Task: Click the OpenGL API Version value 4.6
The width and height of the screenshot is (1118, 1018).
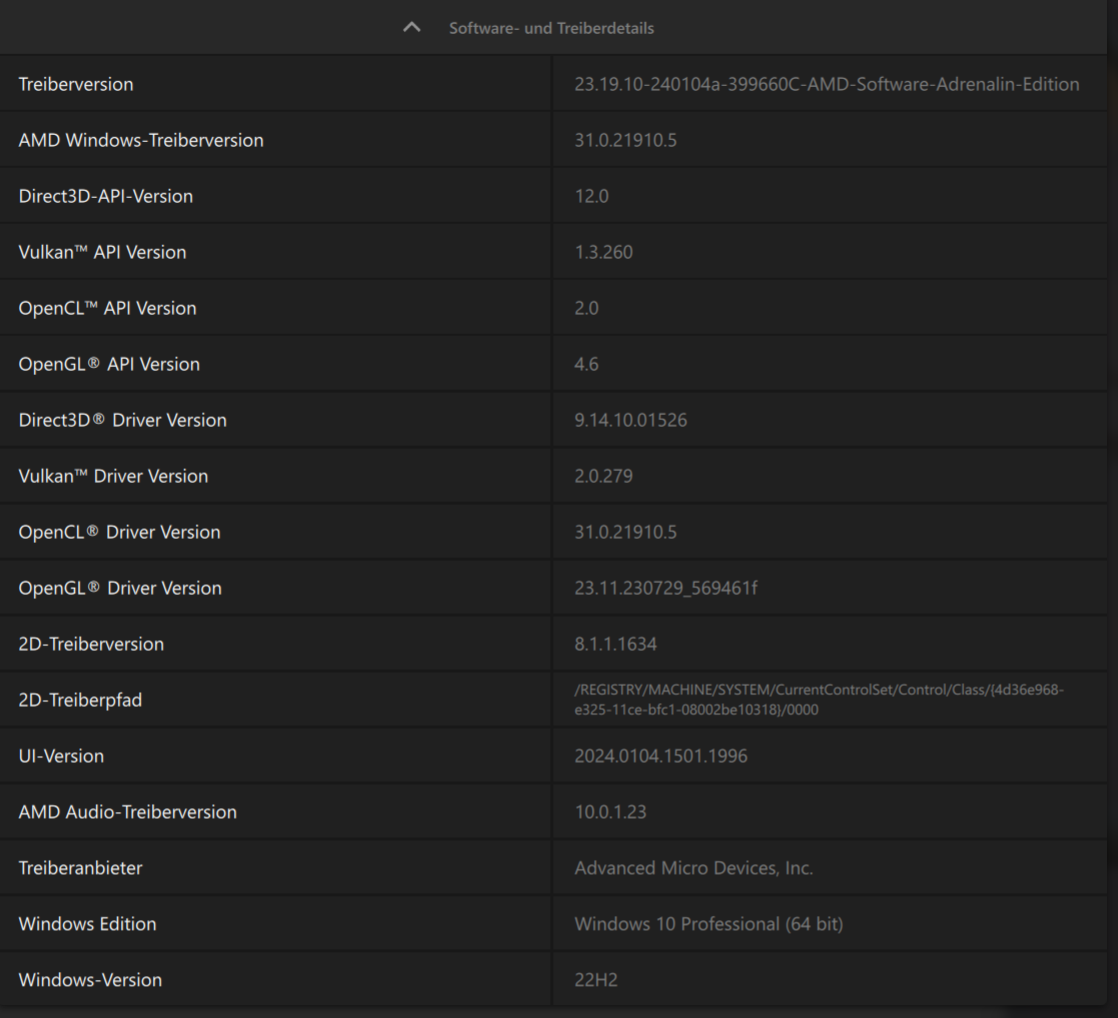Action: point(586,364)
